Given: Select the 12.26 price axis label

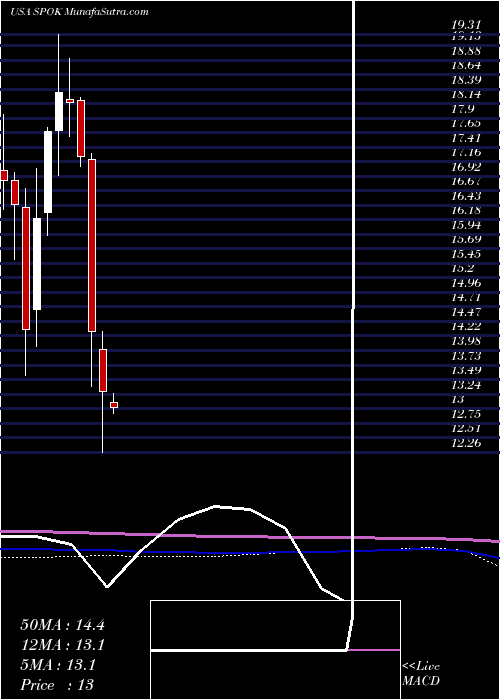Looking at the screenshot, I should 466,443.
